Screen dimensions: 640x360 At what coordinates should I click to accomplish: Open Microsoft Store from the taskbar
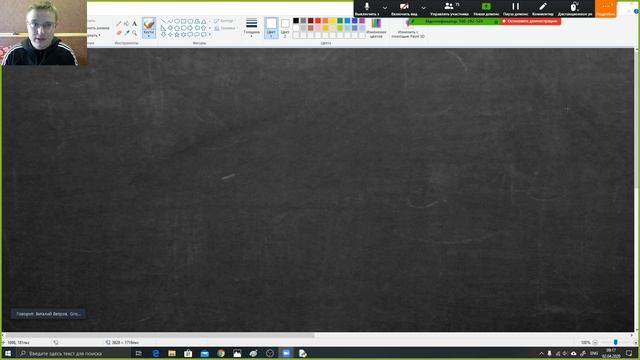coord(188,353)
